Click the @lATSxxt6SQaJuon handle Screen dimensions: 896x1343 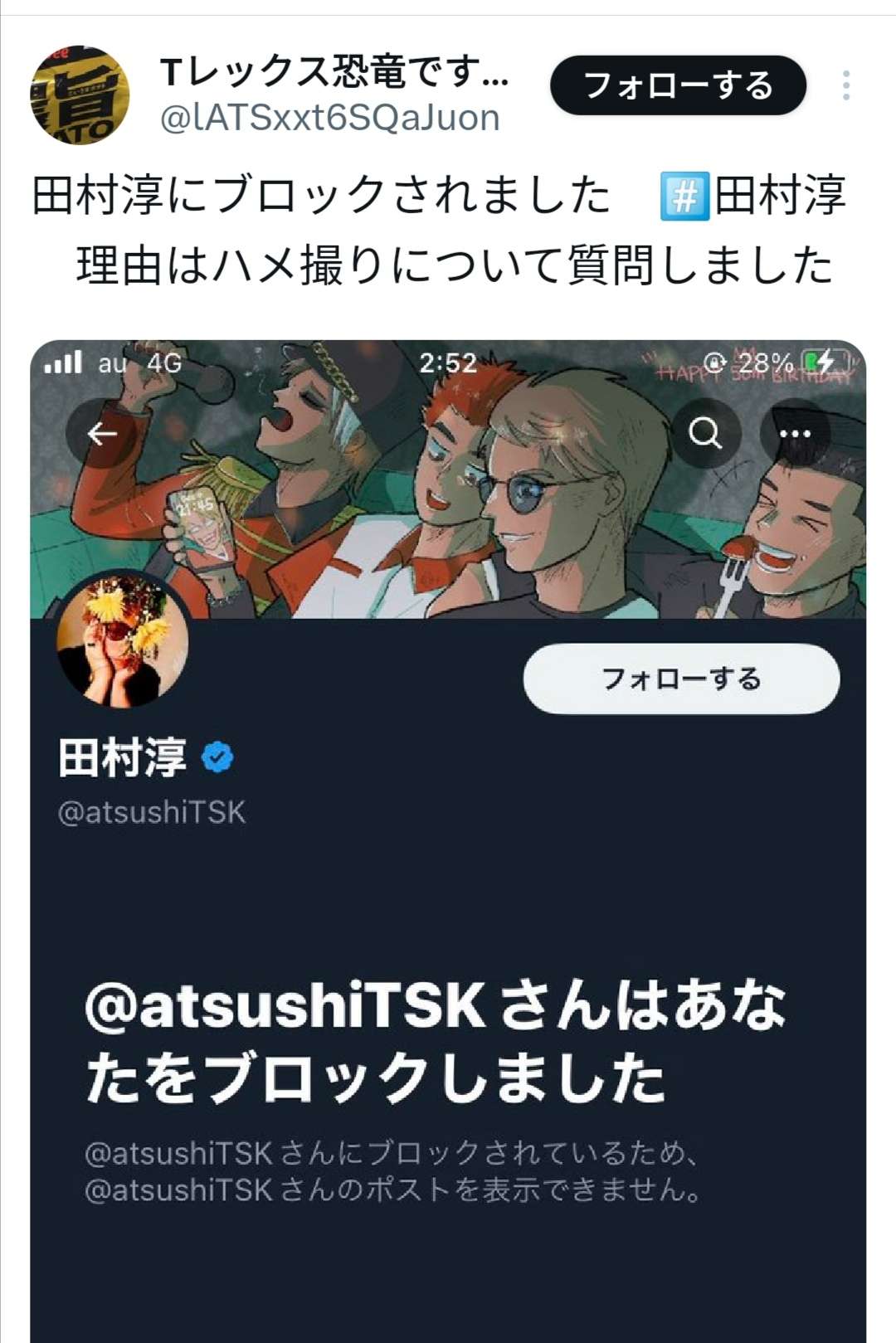click(329, 119)
